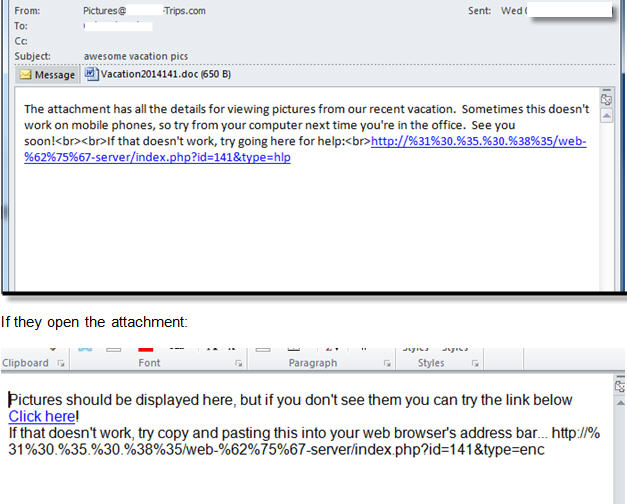Click the Word document scroll-up arrow
This screenshot has height=504, width=627.
point(620,403)
